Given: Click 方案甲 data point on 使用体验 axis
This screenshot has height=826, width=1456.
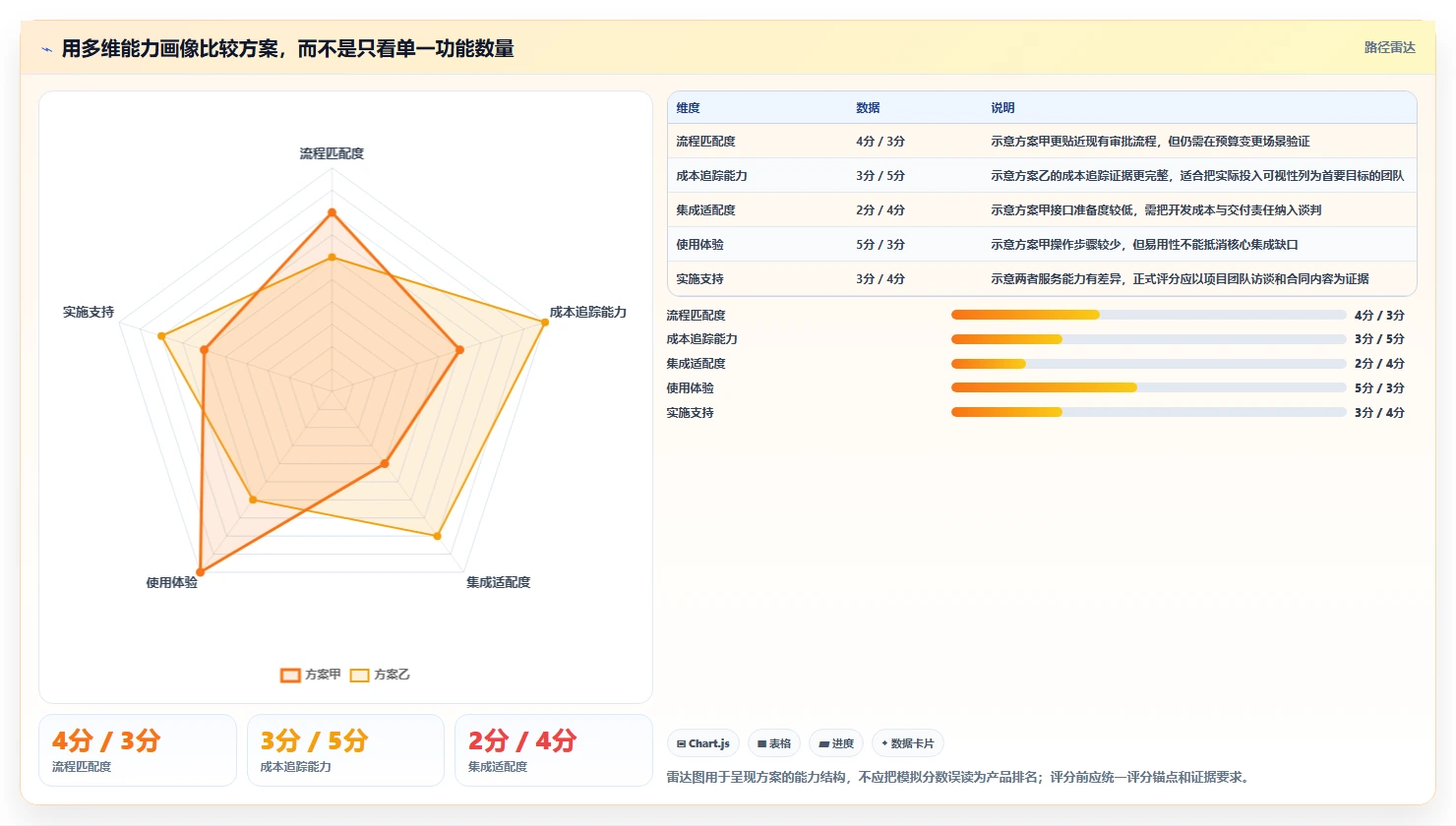Looking at the screenshot, I should (x=201, y=571).
